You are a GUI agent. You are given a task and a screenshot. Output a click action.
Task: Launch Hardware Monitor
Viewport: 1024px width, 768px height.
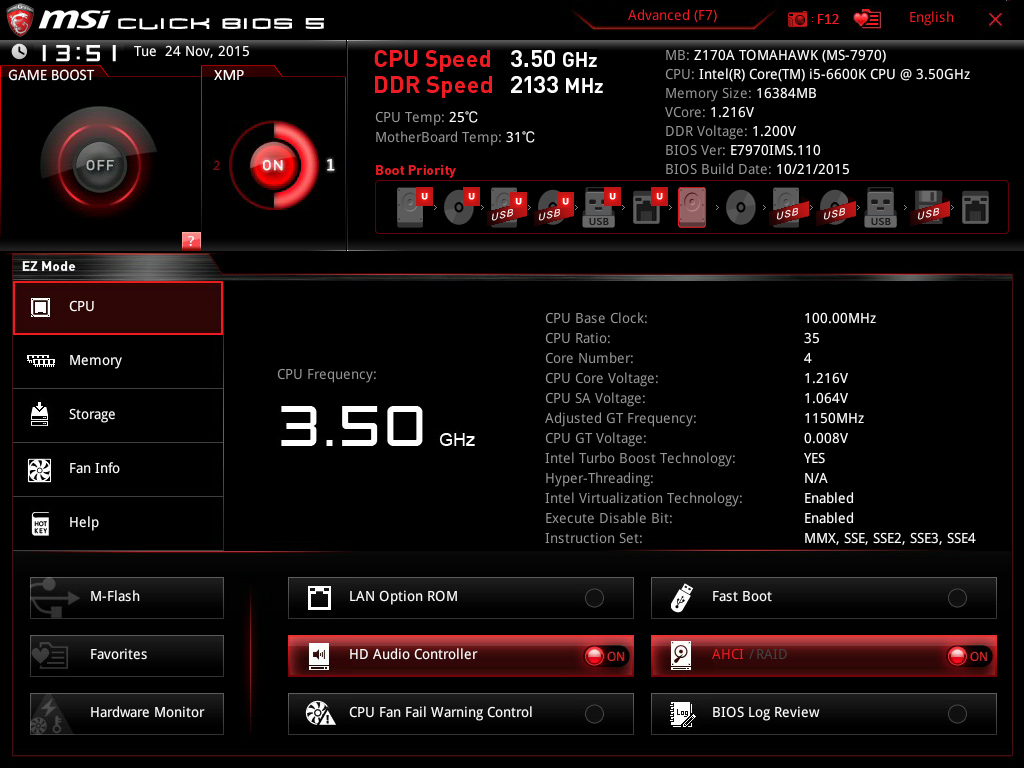[x=127, y=714]
